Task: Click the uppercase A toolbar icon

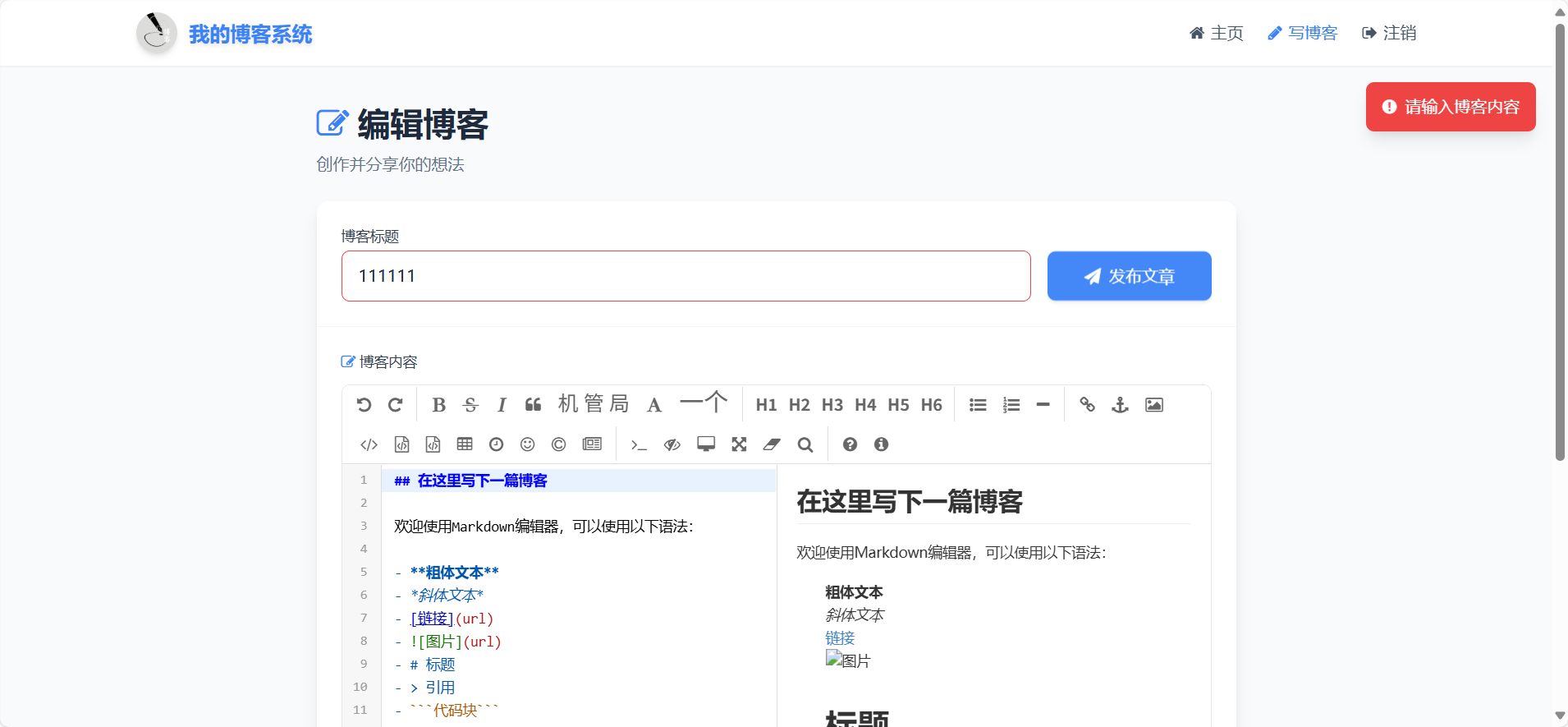Action: pyautogui.click(x=654, y=405)
